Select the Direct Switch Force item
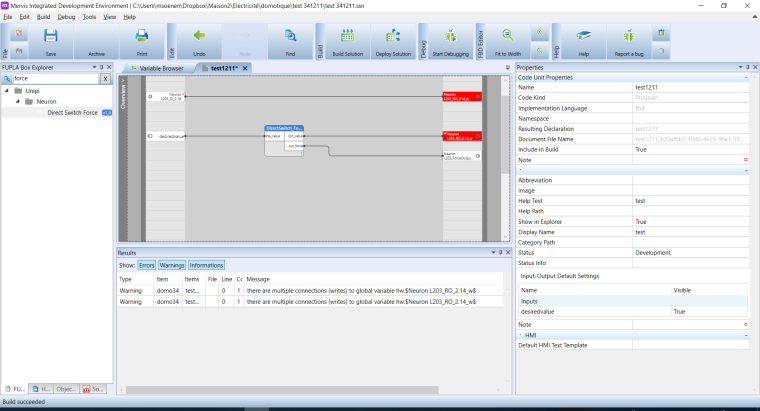Image resolution: width=760 pixels, height=411 pixels. pyautogui.click(x=72, y=113)
